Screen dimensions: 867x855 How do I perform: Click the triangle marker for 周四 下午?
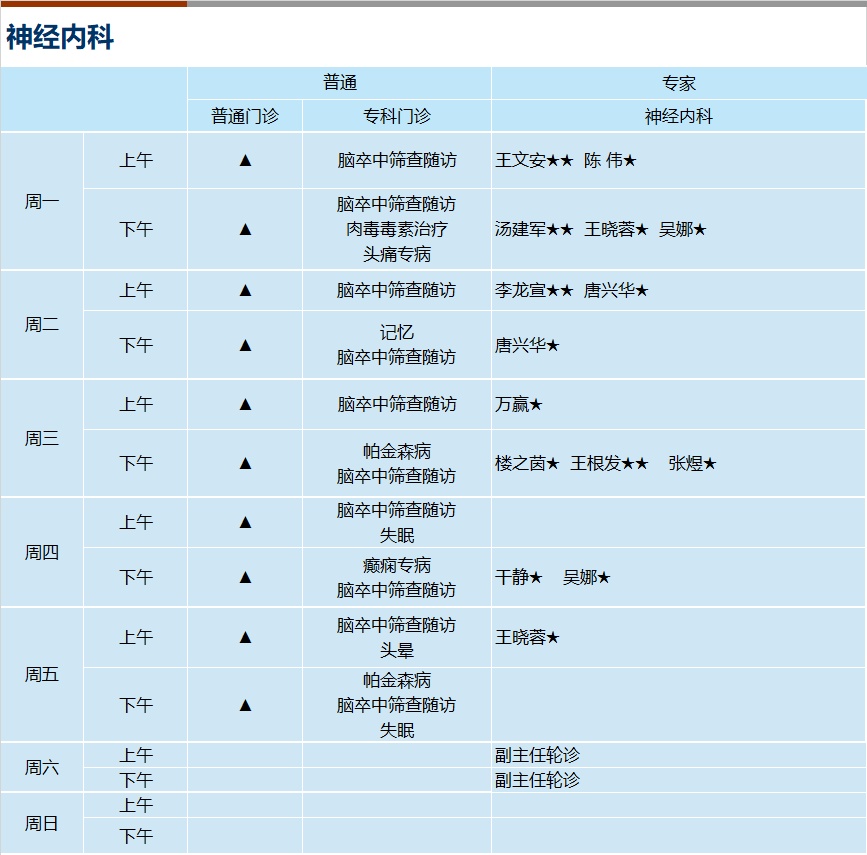click(245, 577)
